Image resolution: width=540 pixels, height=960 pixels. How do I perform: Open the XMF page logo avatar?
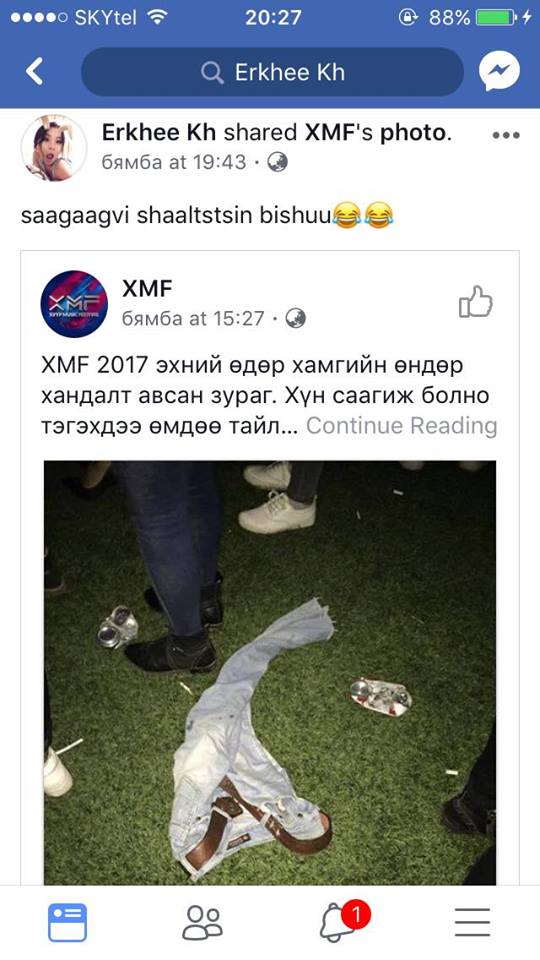click(74, 304)
